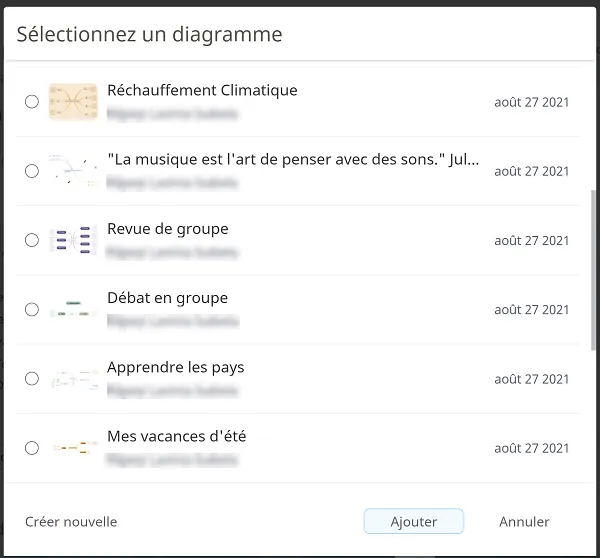This screenshot has width=600, height=558.
Task: Click the diagram list vertical scrollbar
Action: tap(593, 269)
